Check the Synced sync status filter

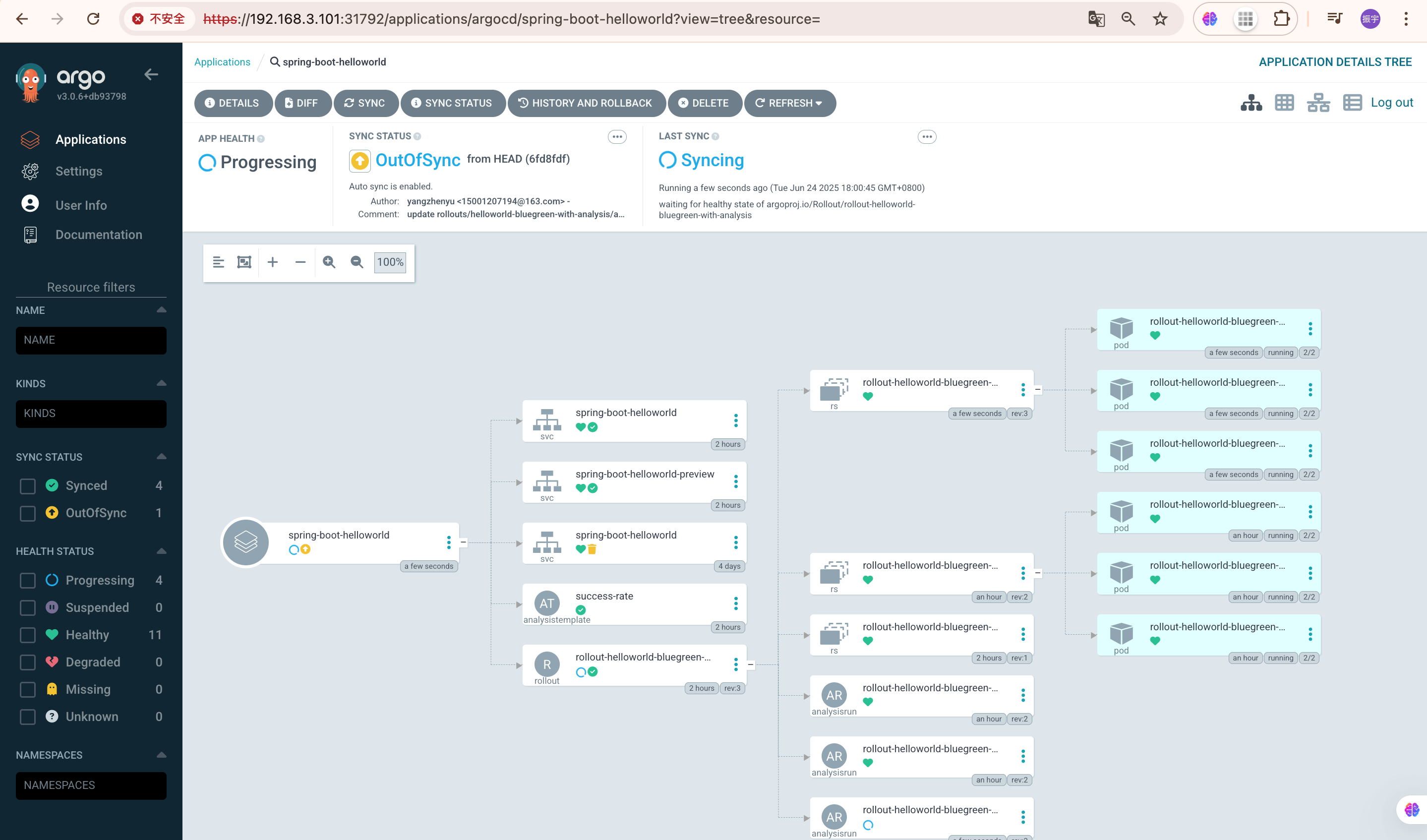click(27, 486)
